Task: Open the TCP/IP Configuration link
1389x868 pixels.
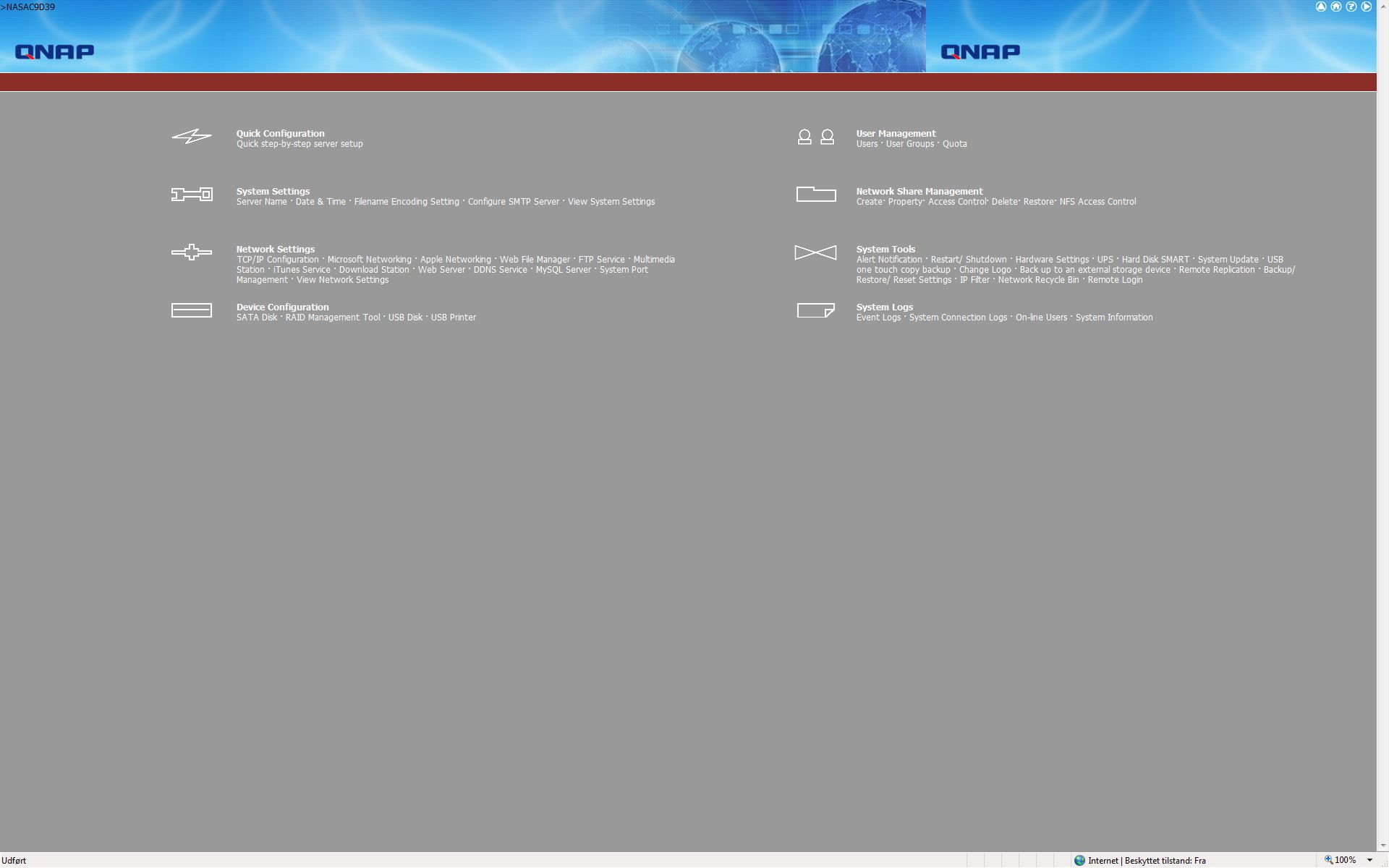Action: point(277,260)
